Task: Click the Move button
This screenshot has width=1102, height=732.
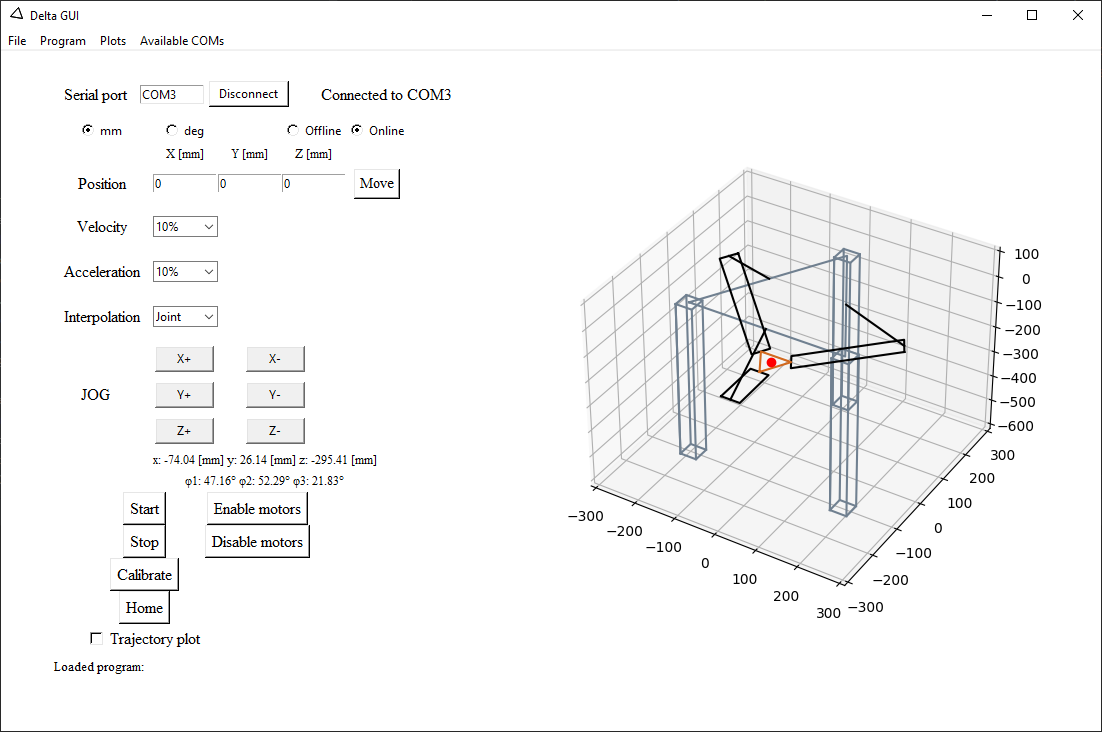Action: pyautogui.click(x=377, y=183)
